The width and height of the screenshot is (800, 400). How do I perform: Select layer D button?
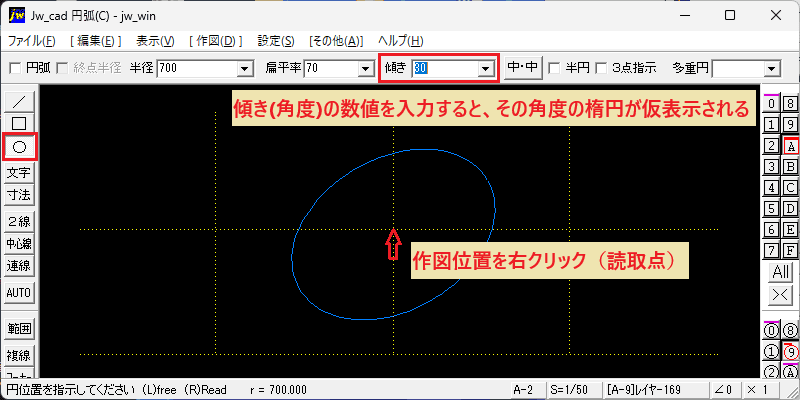tap(790, 209)
